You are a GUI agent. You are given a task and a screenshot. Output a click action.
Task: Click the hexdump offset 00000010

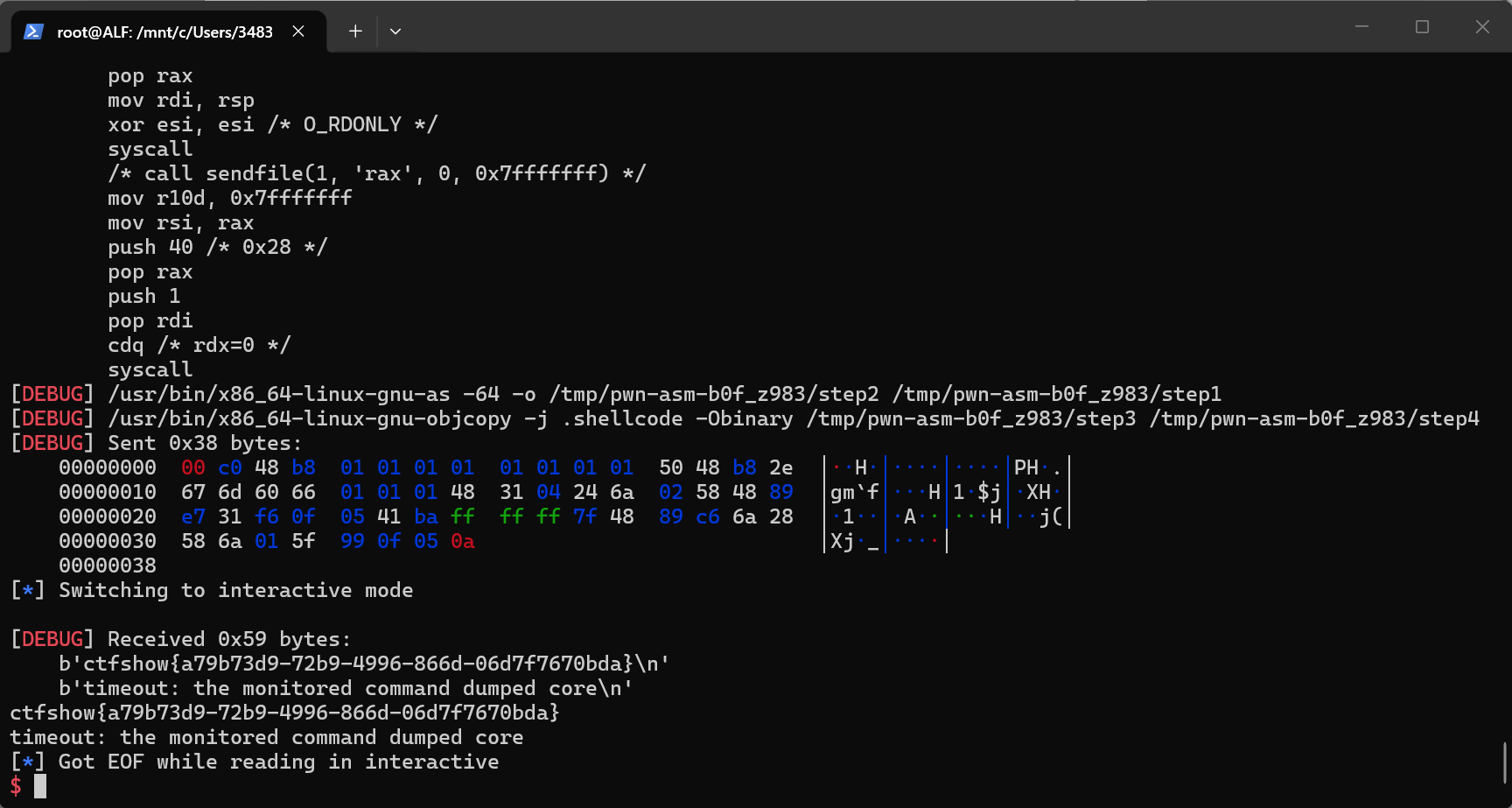(108, 492)
